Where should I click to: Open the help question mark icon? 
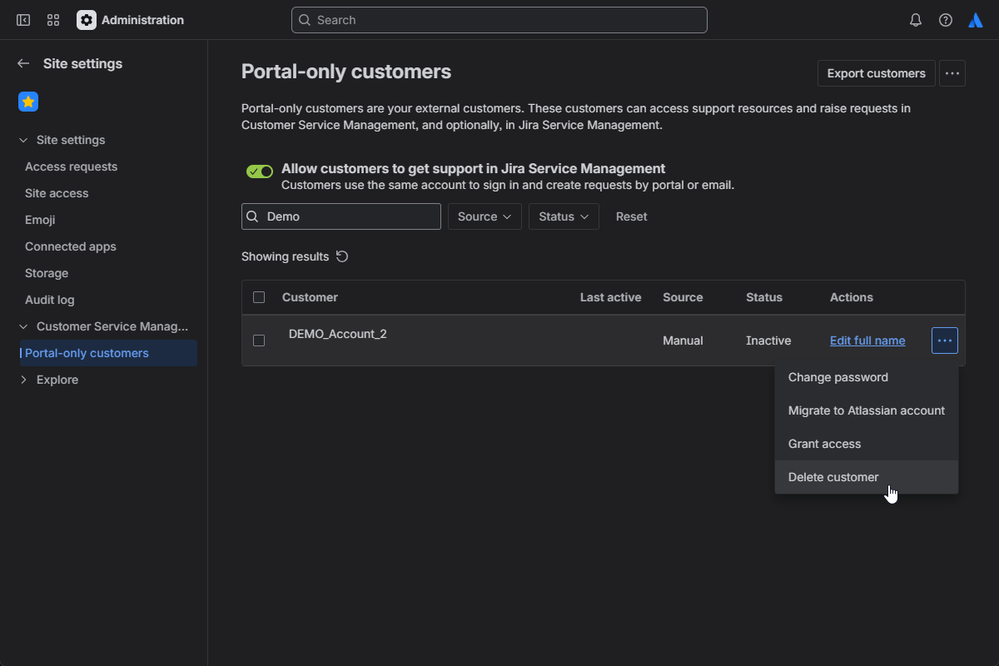coord(945,20)
